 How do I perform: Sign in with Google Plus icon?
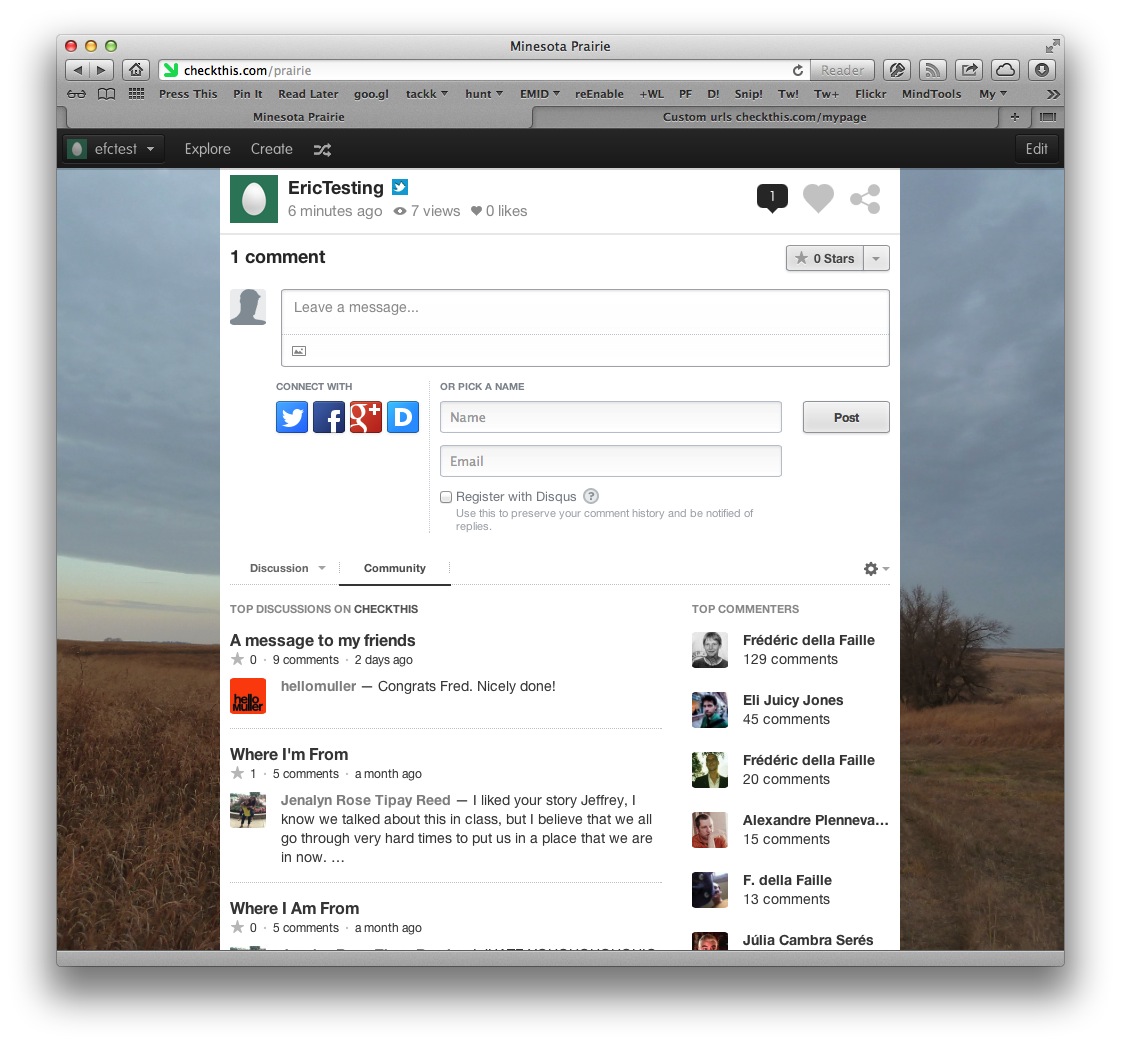[x=365, y=417]
